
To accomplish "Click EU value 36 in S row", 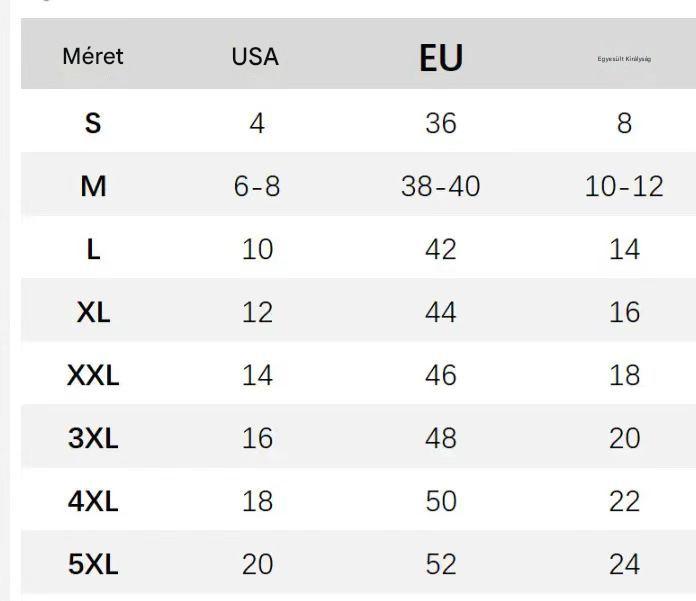I will [440, 123].
